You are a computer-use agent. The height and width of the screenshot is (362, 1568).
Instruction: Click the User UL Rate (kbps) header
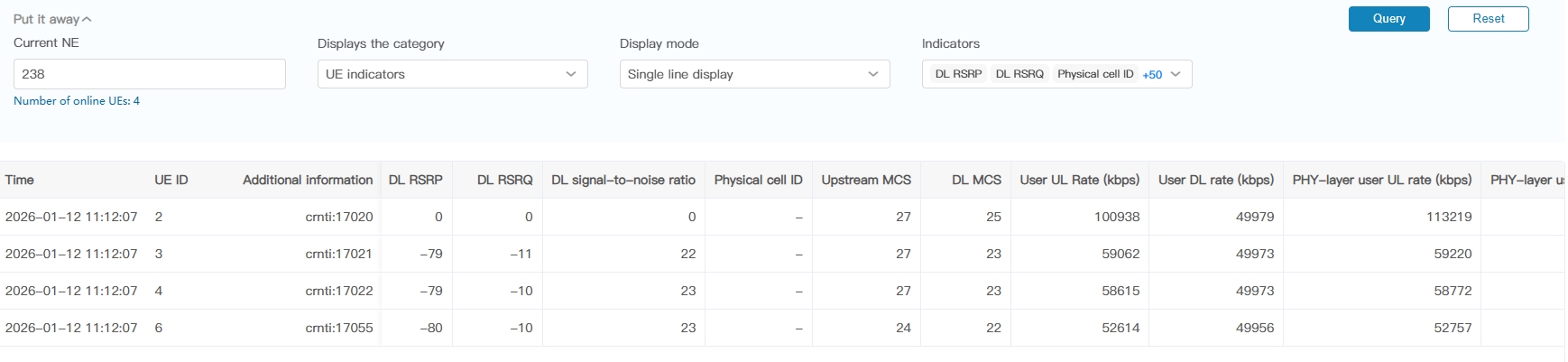(x=1079, y=180)
